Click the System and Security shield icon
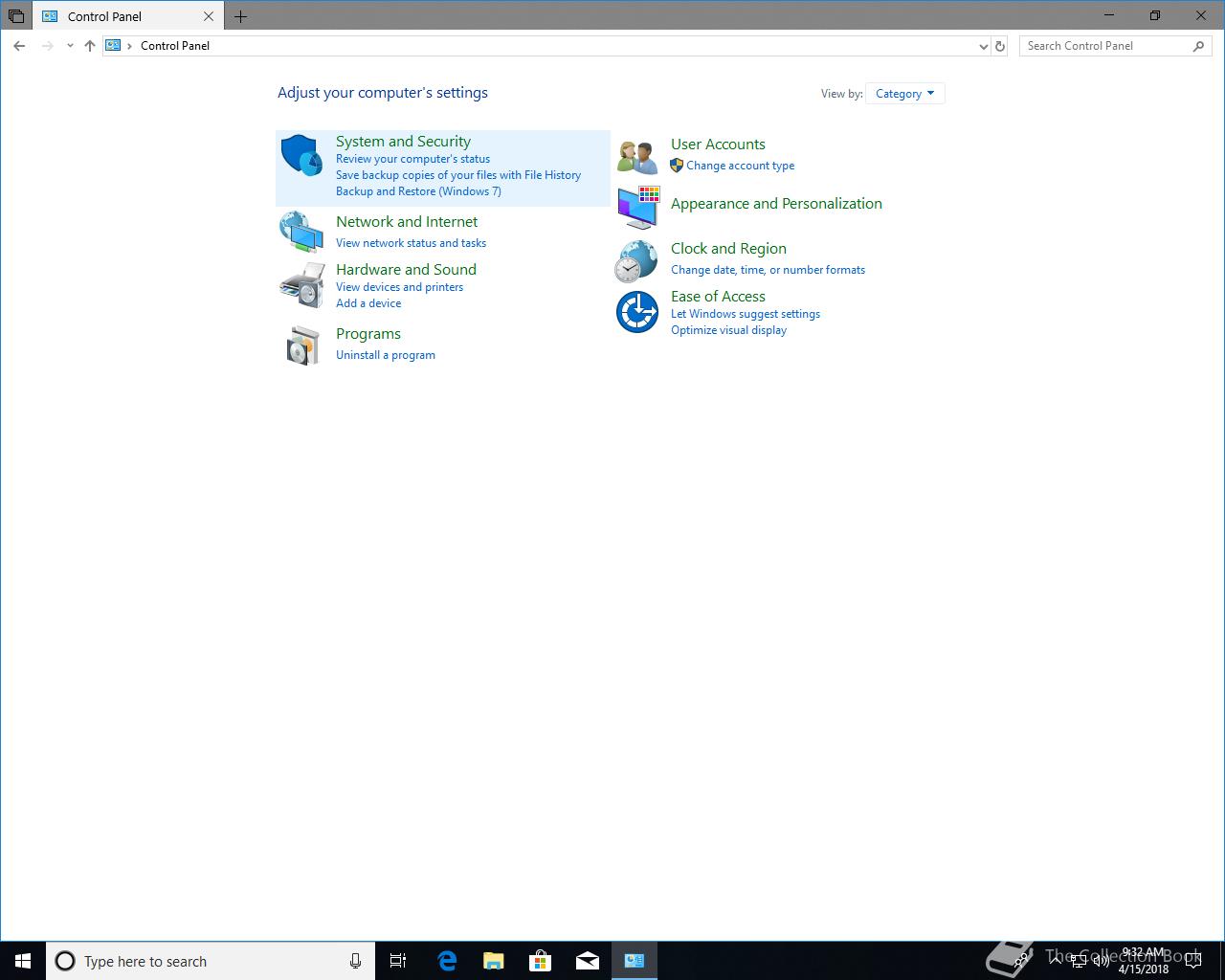Viewport: 1225px width, 980px height. coord(301,155)
